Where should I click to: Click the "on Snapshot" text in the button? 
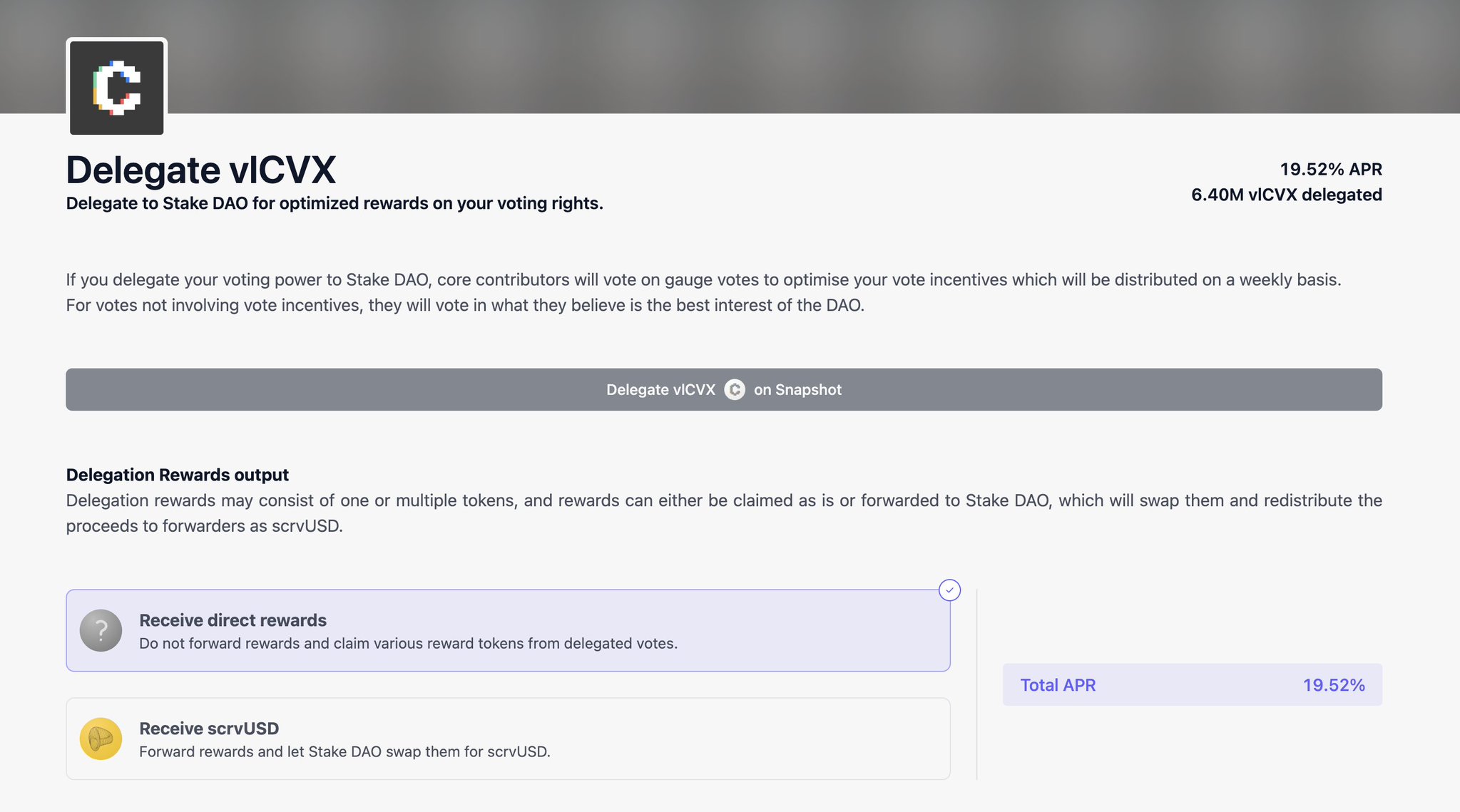(797, 390)
